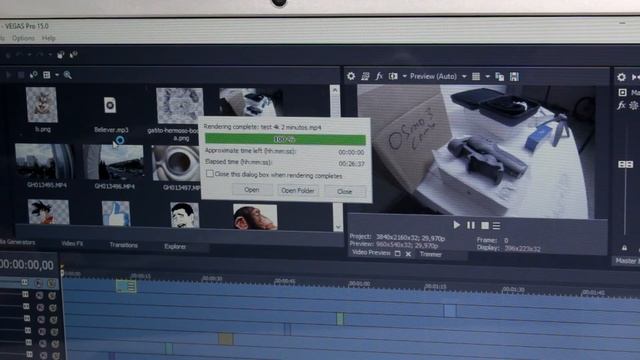The height and width of the screenshot is (360, 640).
Task: Expand the Overlays dropdown arrow
Action: click(x=487, y=76)
